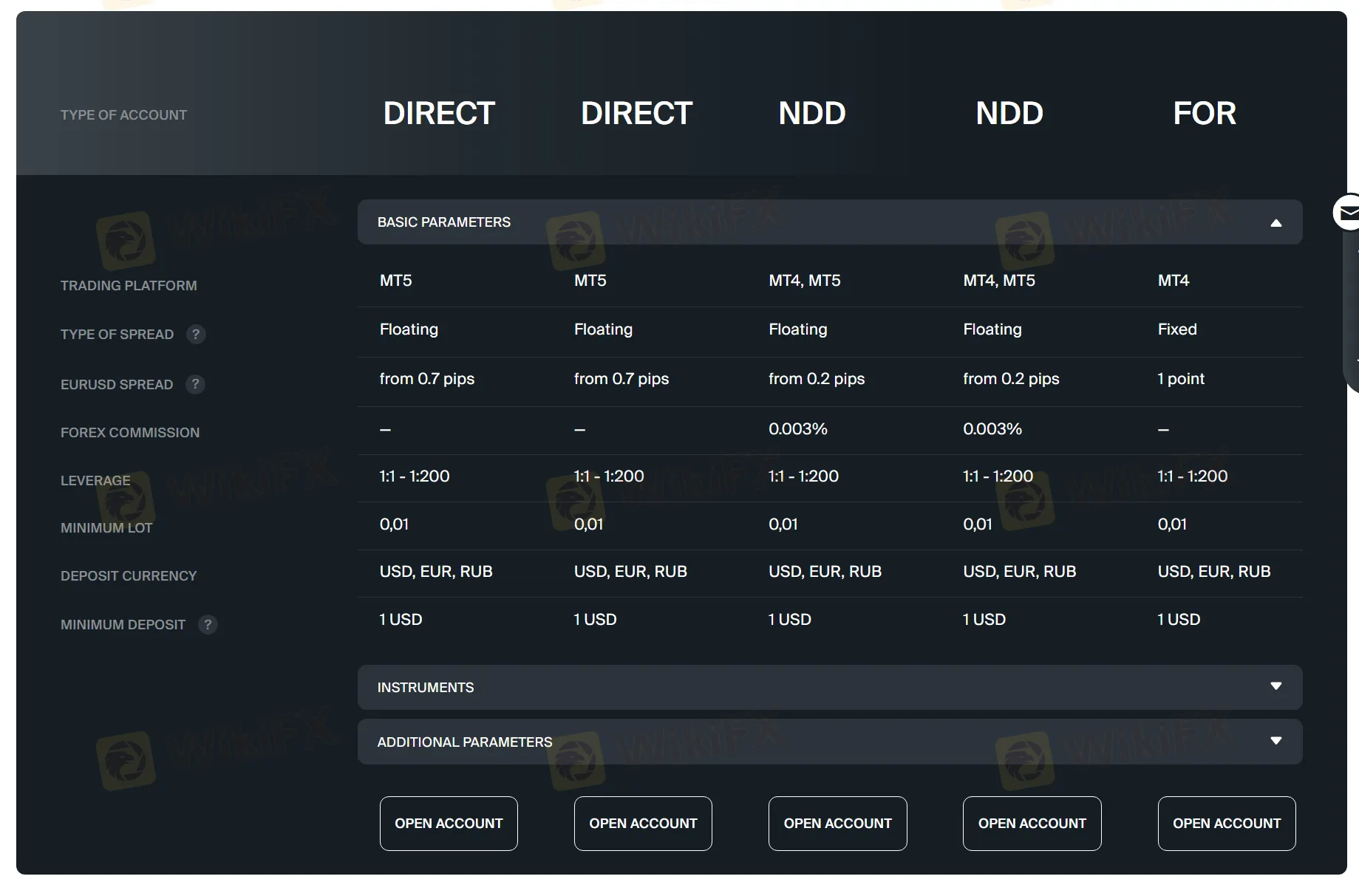
Task: Open the envelope contact widget at the right edge
Action: pyautogui.click(x=1347, y=213)
